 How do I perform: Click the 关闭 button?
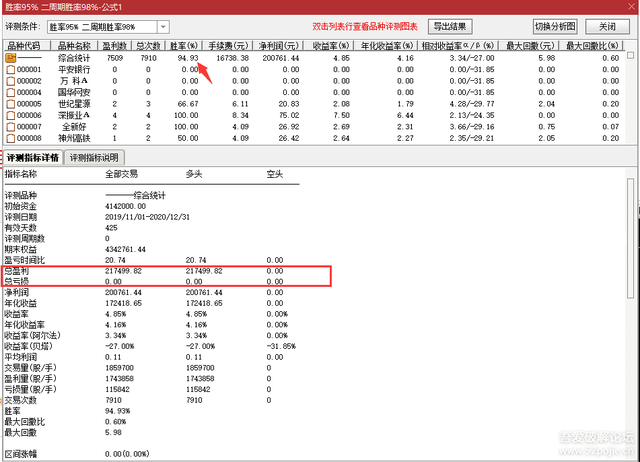(607, 27)
